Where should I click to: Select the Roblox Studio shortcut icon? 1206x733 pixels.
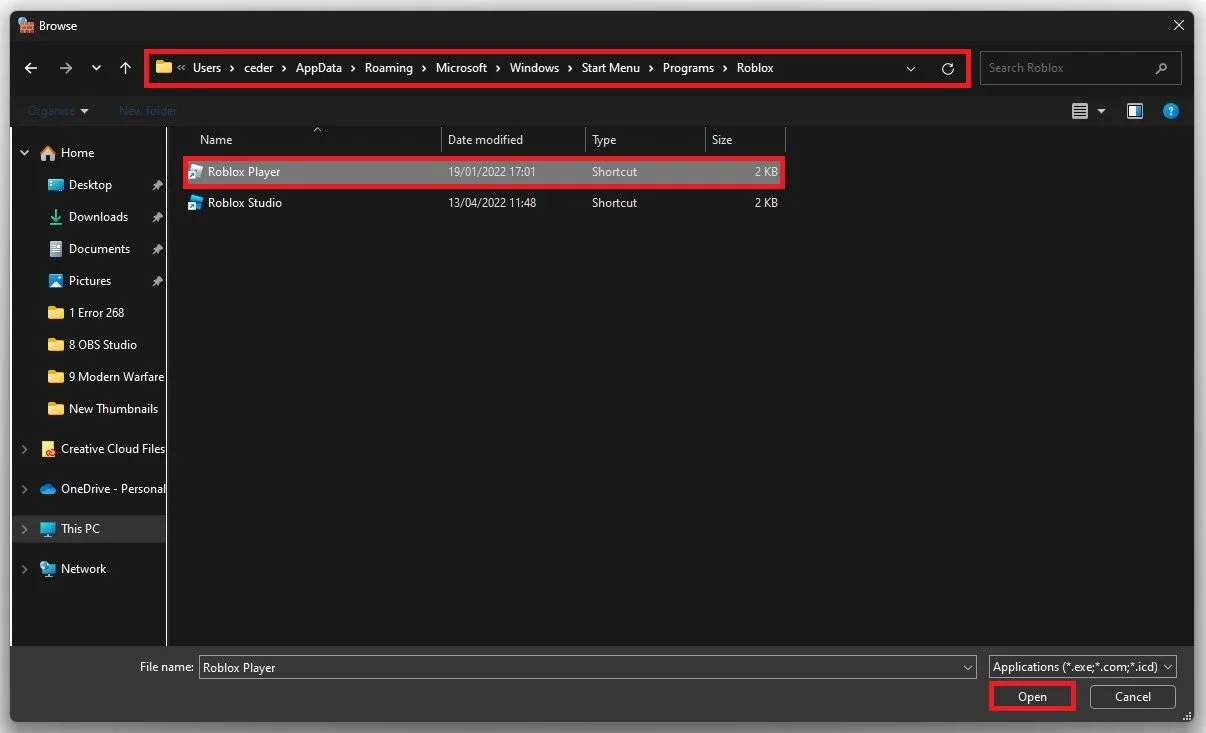(196, 203)
